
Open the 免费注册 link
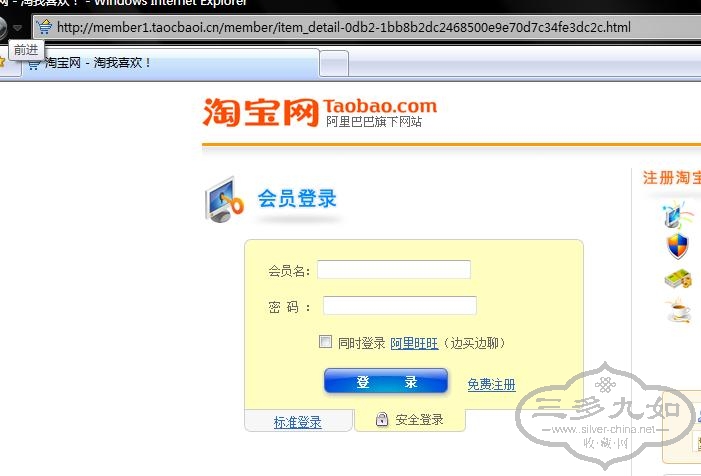click(x=491, y=384)
